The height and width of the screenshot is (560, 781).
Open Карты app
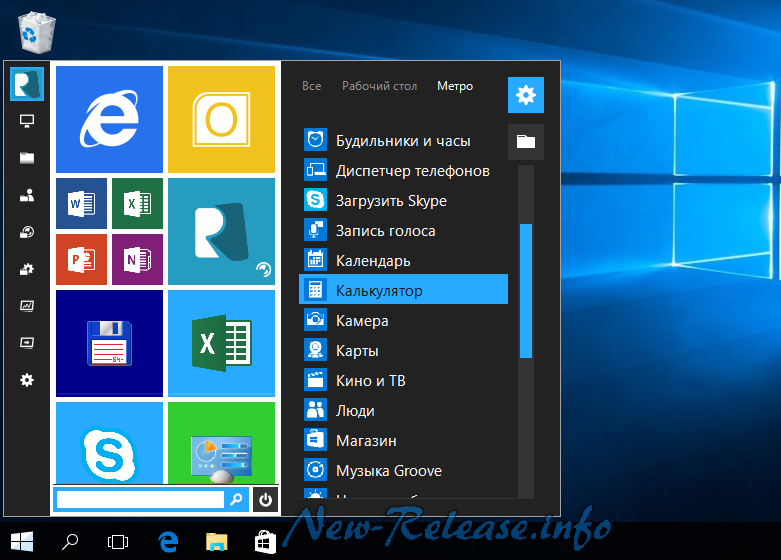click(403, 350)
